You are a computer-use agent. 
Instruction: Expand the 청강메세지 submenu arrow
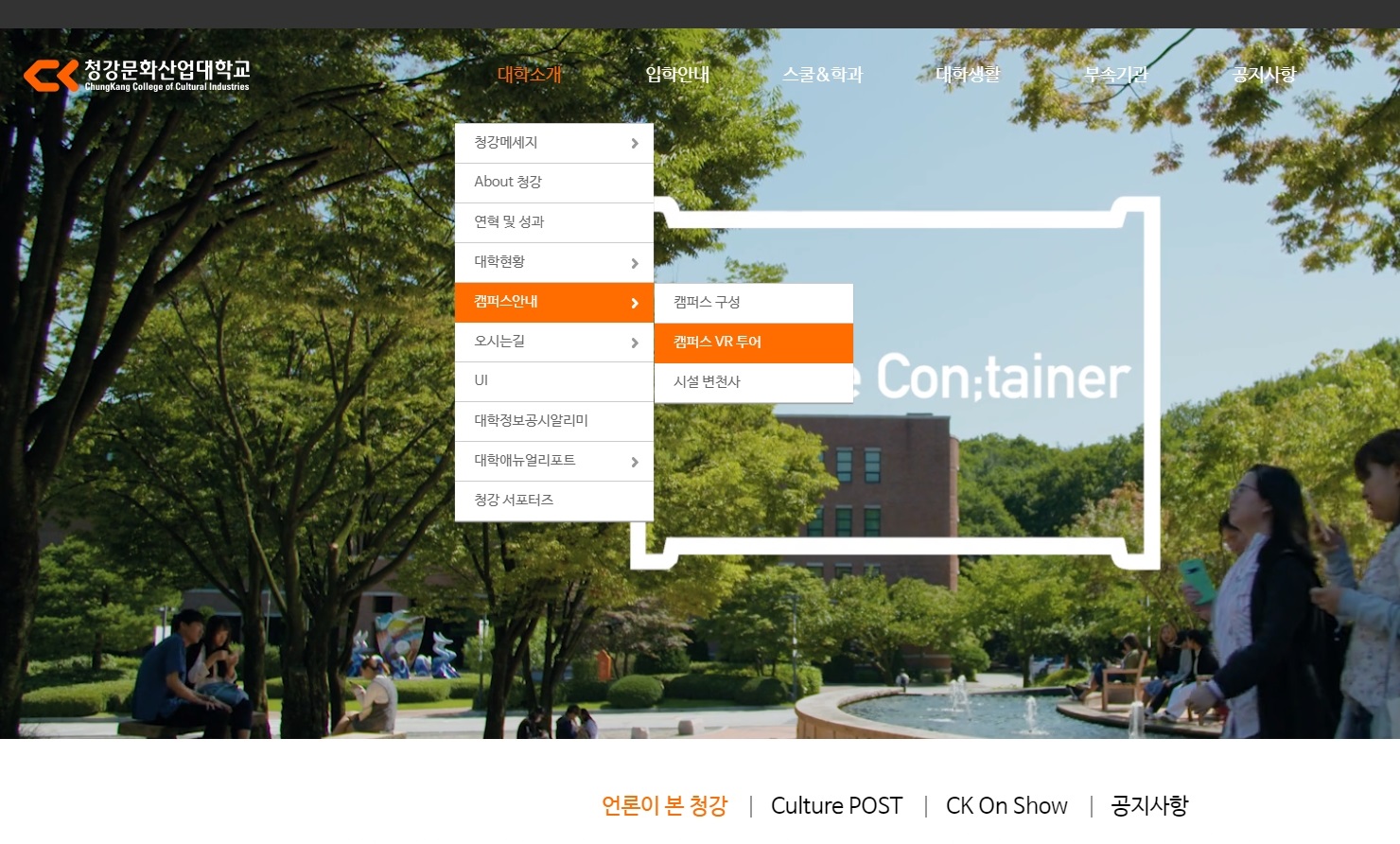point(635,144)
